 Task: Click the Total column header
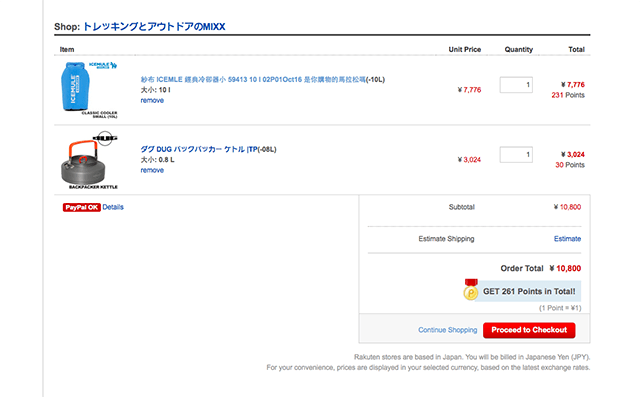pyautogui.click(x=576, y=49)
